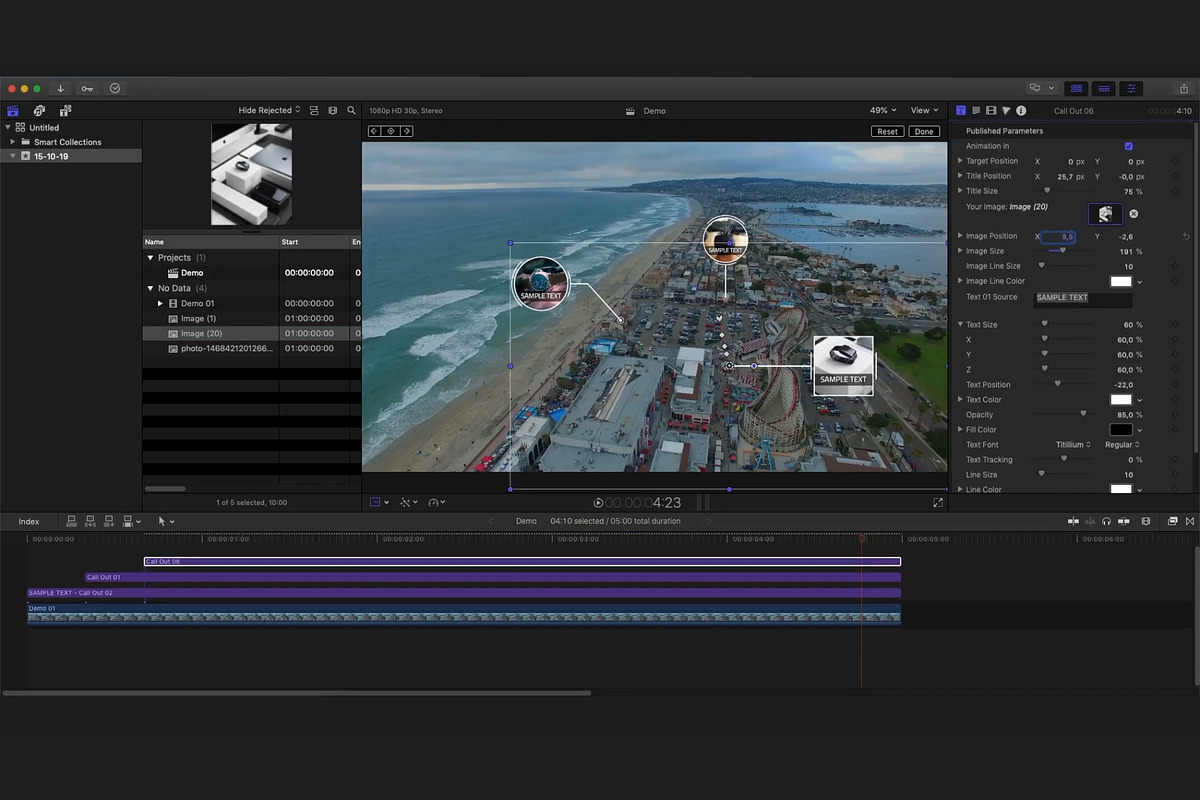The width and height of the screenshot is (1200, 800).
Task: Toggle Target Position keyframe diamond
Action: coord(1175,161)
